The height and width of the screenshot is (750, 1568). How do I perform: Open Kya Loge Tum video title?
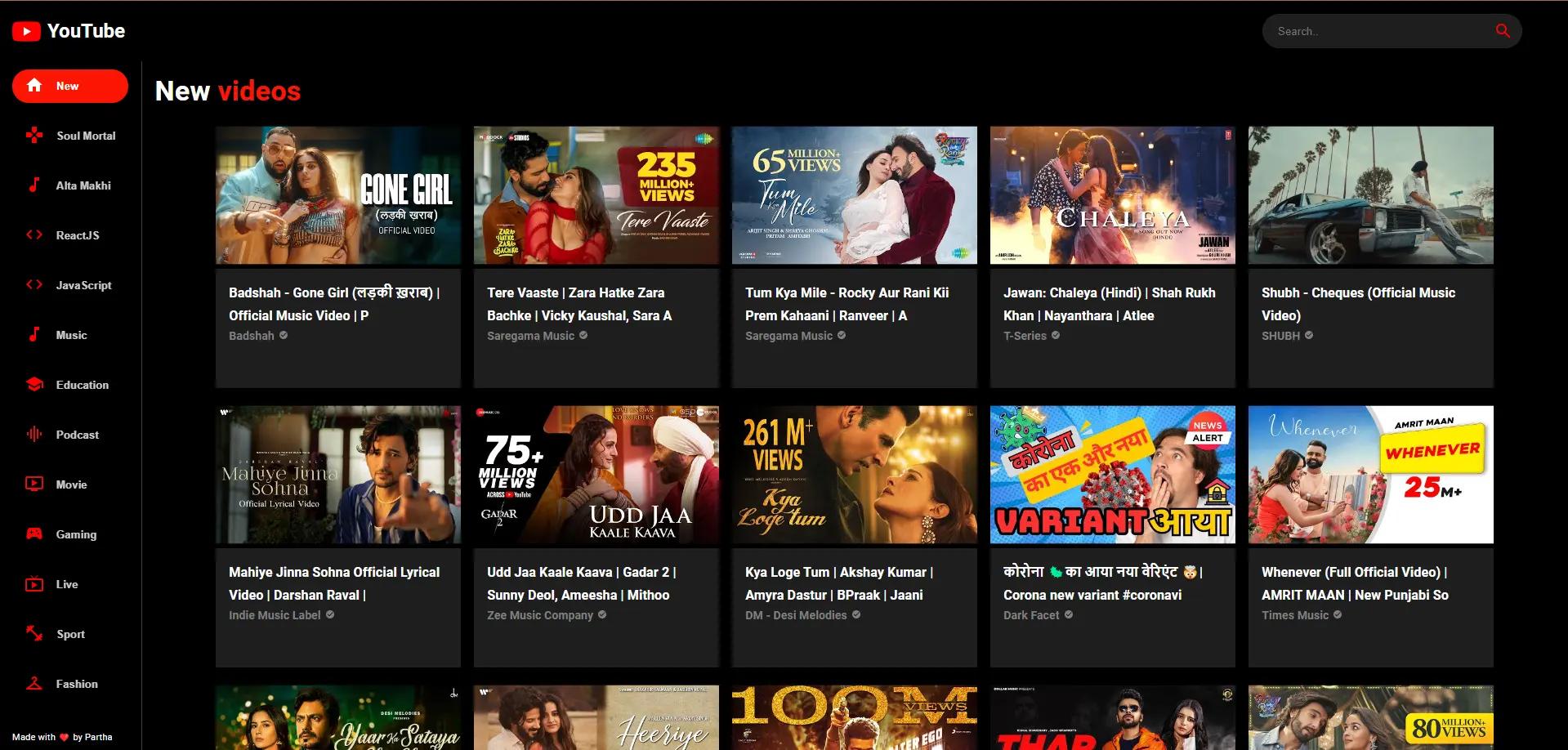838,583
